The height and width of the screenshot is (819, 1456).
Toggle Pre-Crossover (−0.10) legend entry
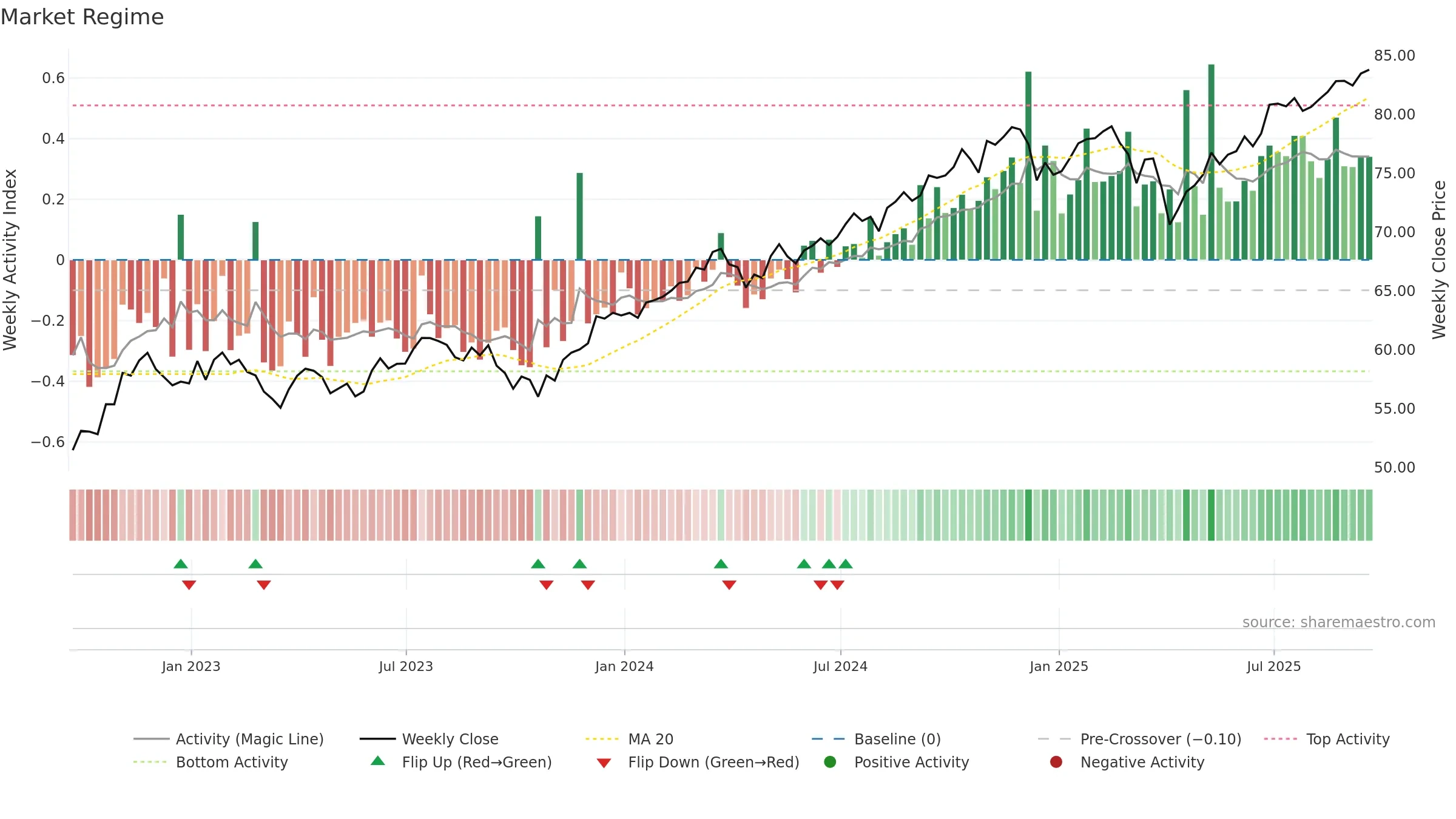click(1139, 739)
